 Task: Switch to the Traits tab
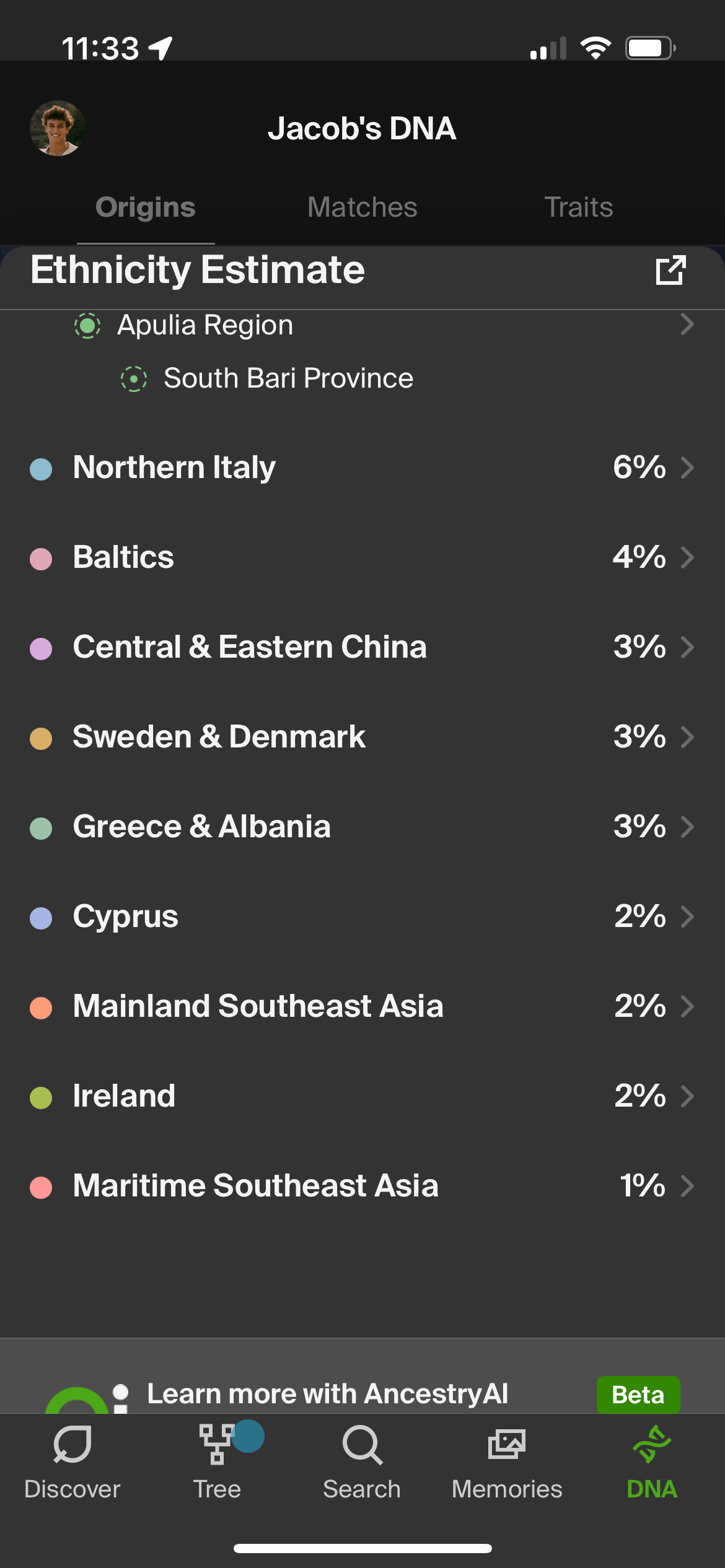click(x=579, y=207)
